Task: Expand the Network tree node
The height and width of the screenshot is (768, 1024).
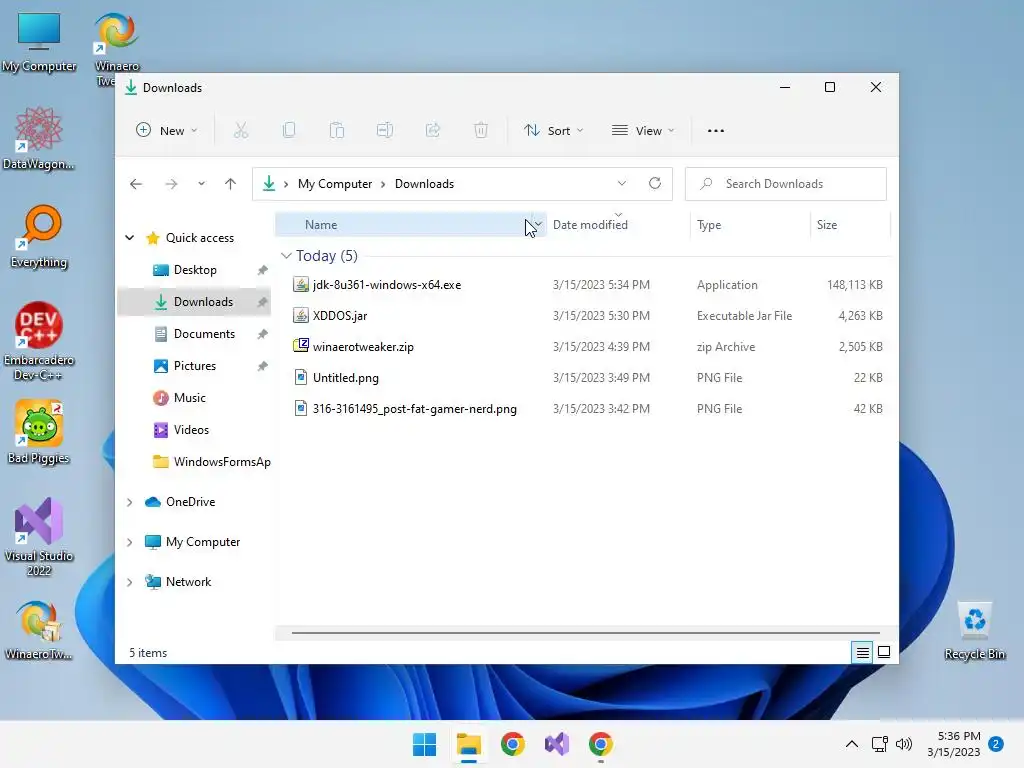Action: pos(129,582)
